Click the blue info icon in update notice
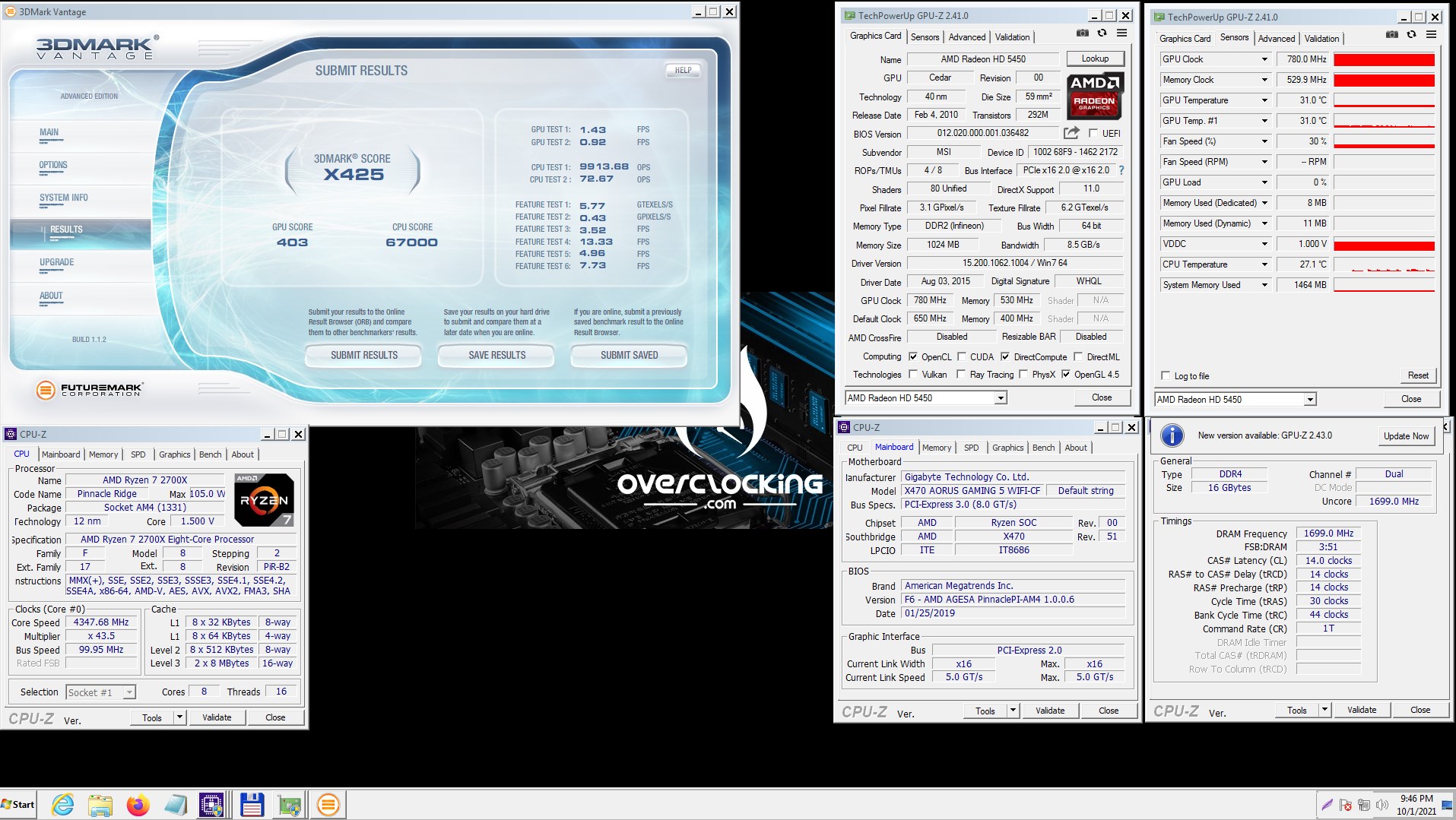 pyautogui.click(x=1172, y=435)
